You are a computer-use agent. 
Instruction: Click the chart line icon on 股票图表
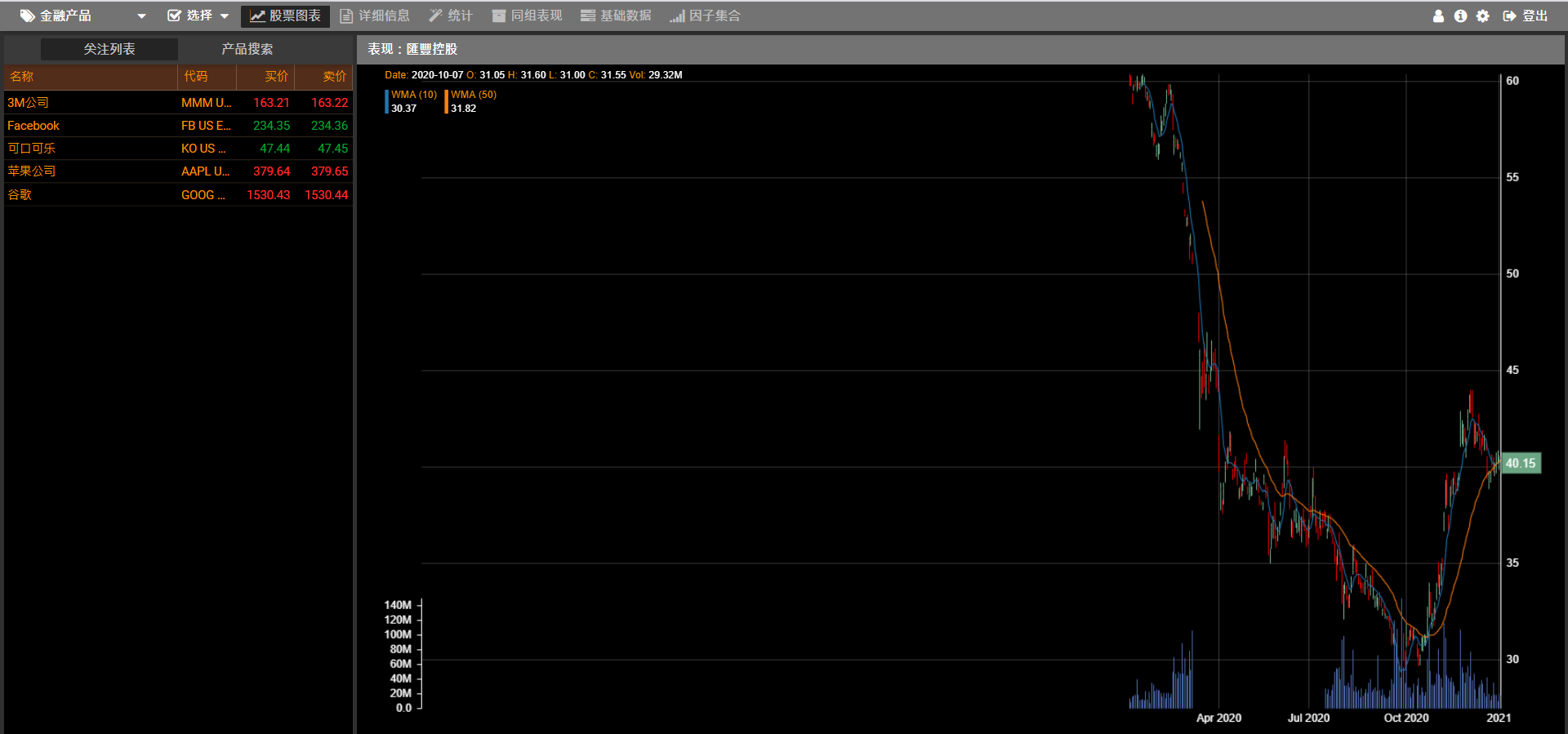[257, 16]
